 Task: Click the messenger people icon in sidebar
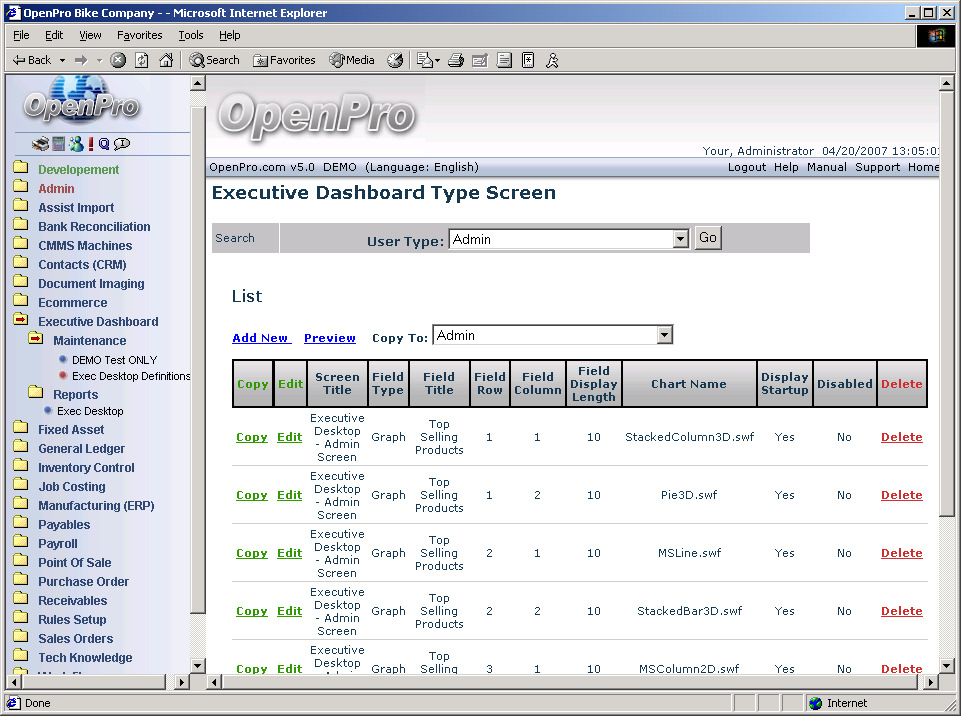click(x=75, y=144)
